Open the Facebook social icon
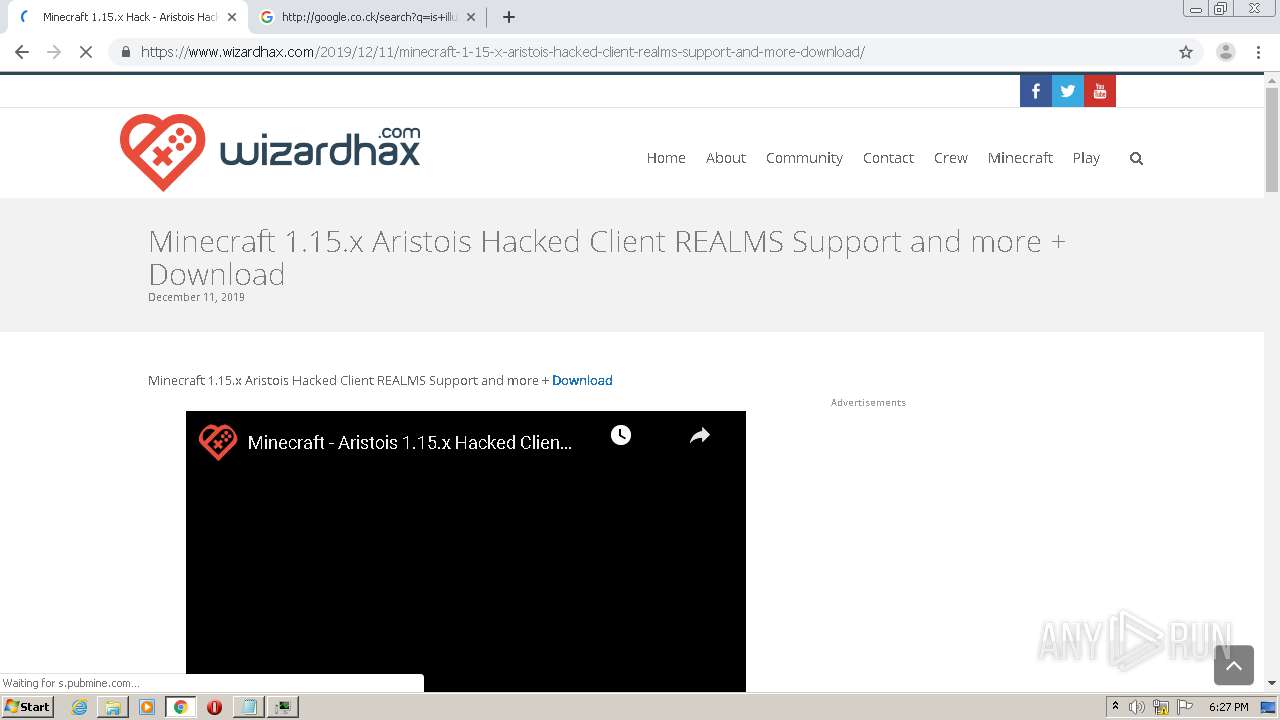The height and width of the screenshot is (720, 1280). coord(1035,91)
